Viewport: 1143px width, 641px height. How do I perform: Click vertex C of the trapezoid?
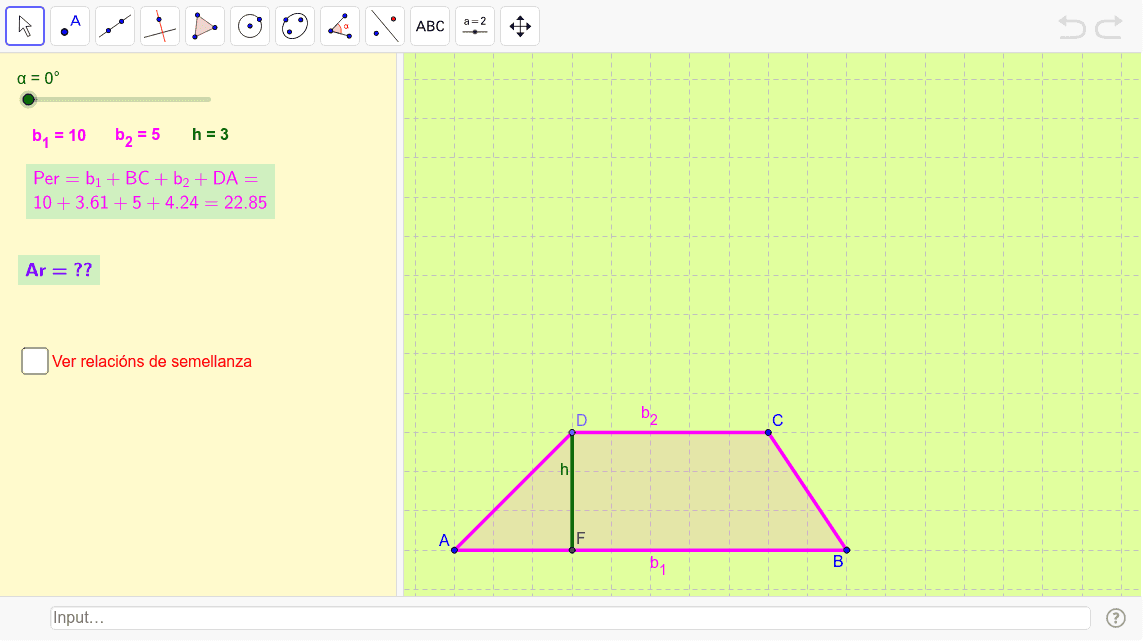(x=768, y=432)
